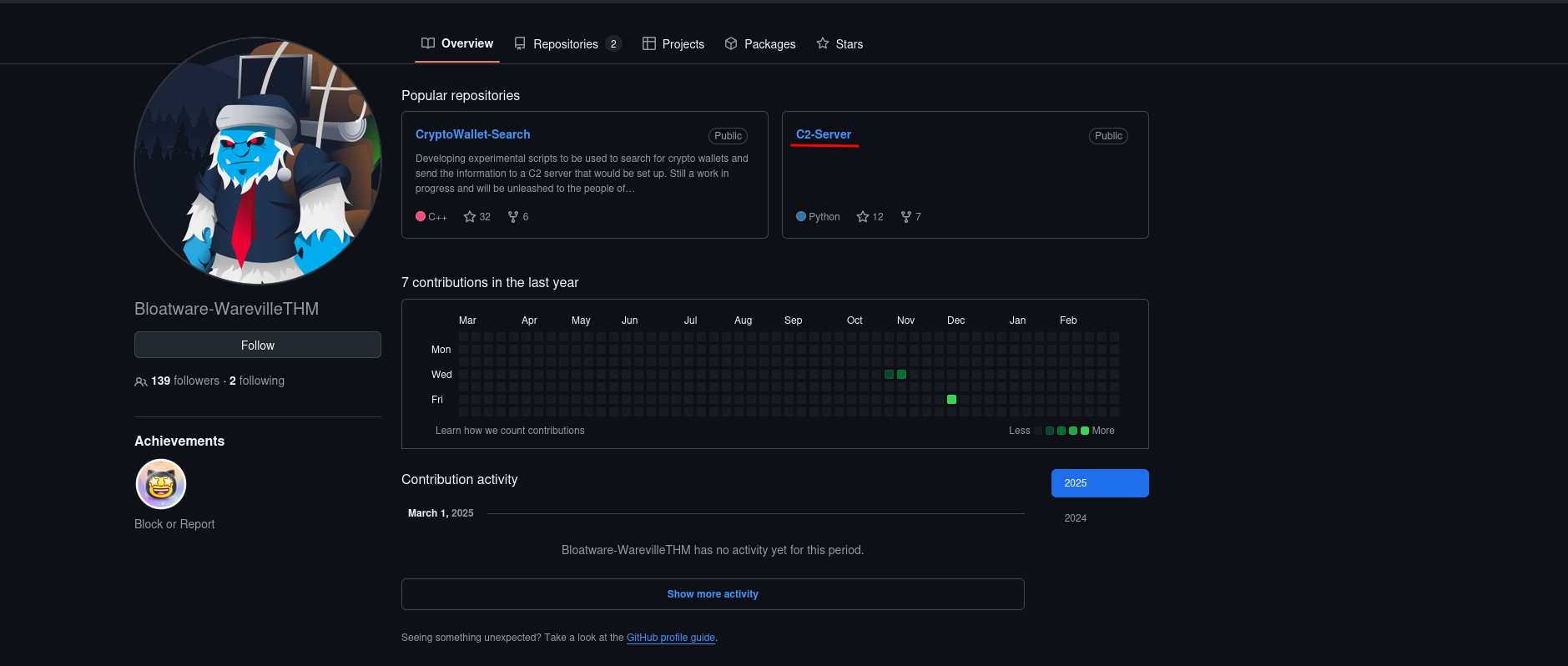Click the book icon beside Overview
Viewport: 1568px width, 666px height.
coord(428,43)
